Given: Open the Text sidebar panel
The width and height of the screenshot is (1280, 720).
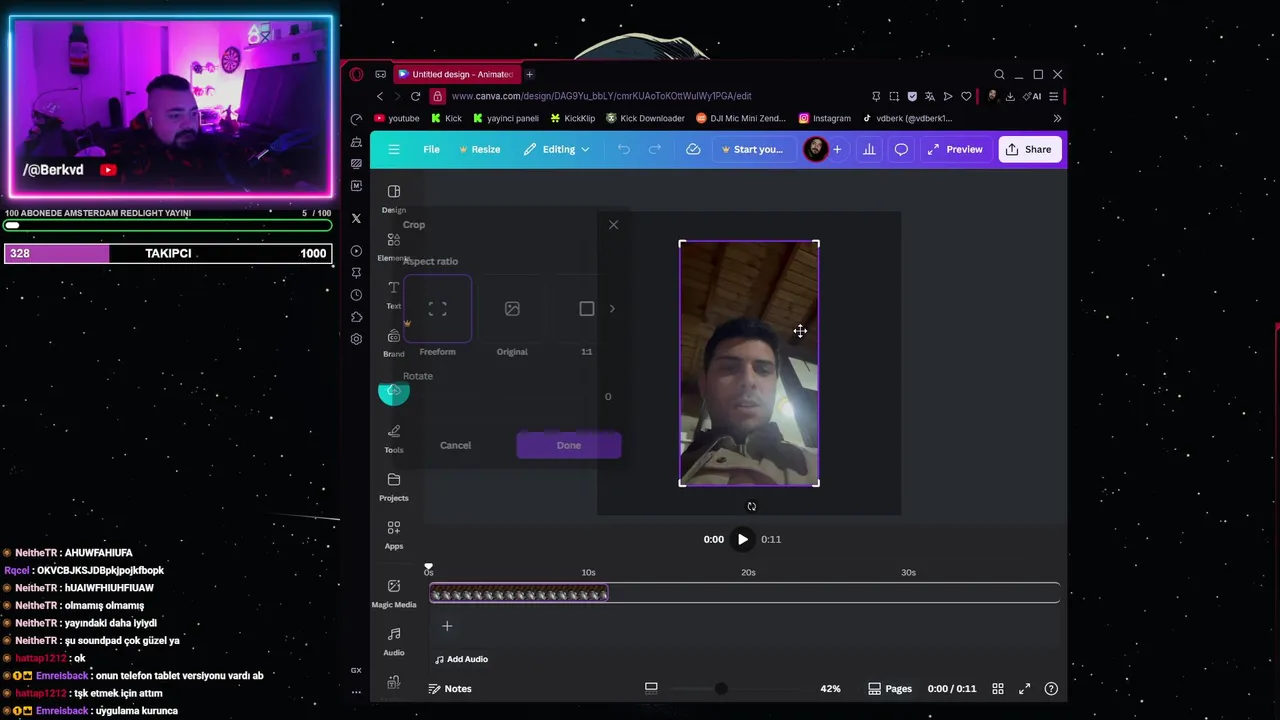Looking at the screenshot, I should [x=394, y=294].
